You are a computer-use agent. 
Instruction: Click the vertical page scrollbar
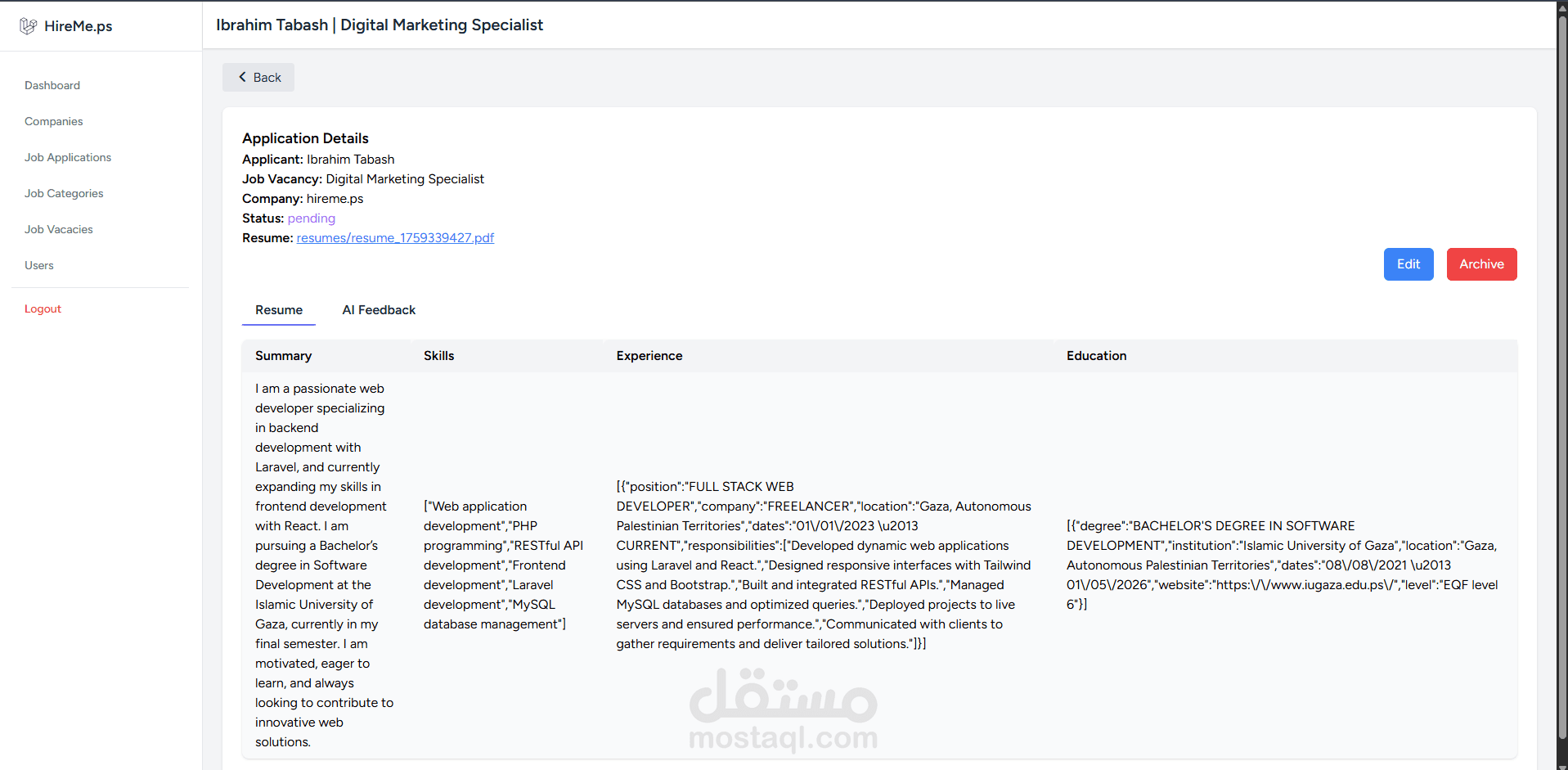pyautogui.click(x=1561, y=368)
